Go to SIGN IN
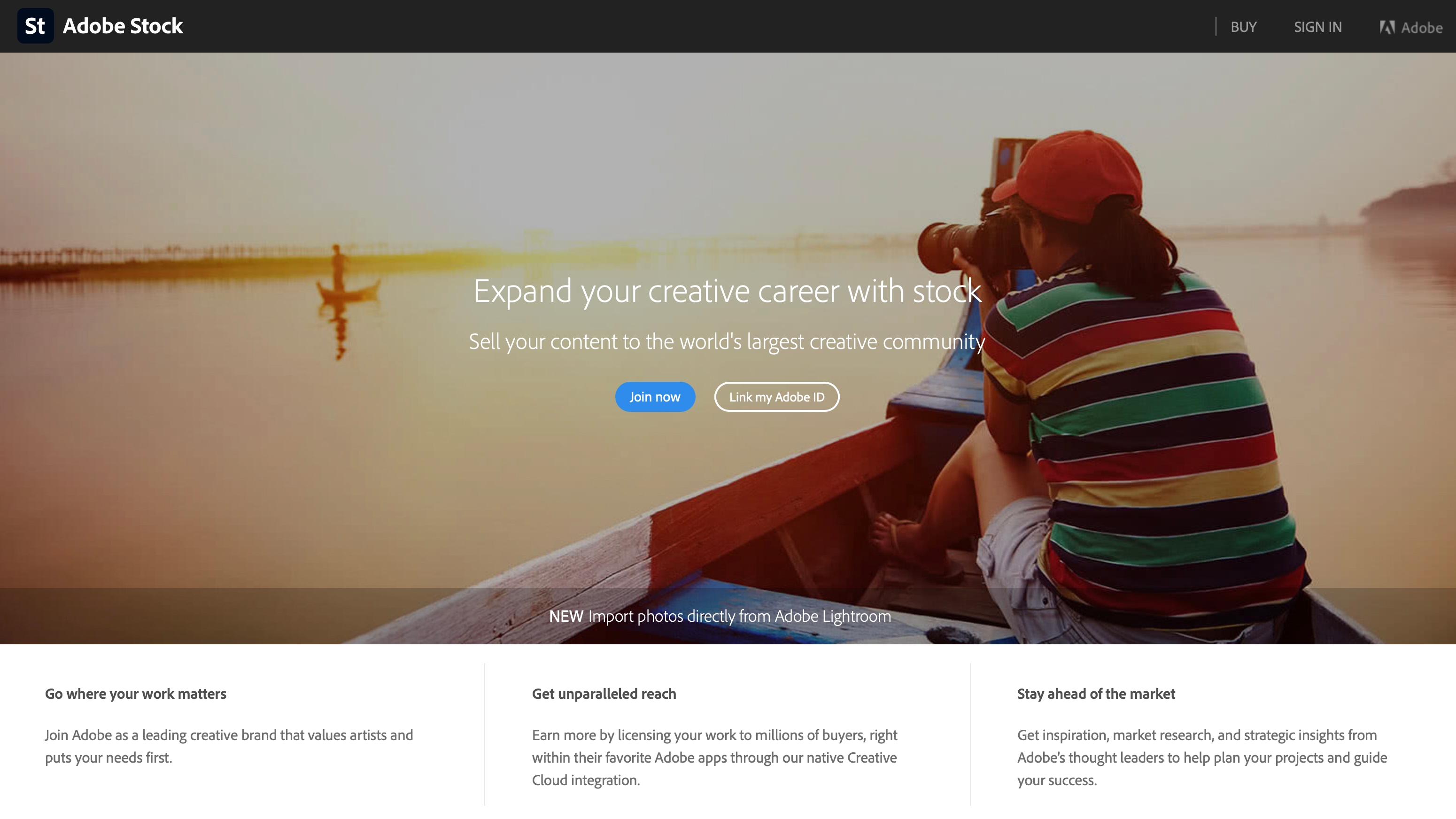1456x819 pixels. pos(1317,27)
